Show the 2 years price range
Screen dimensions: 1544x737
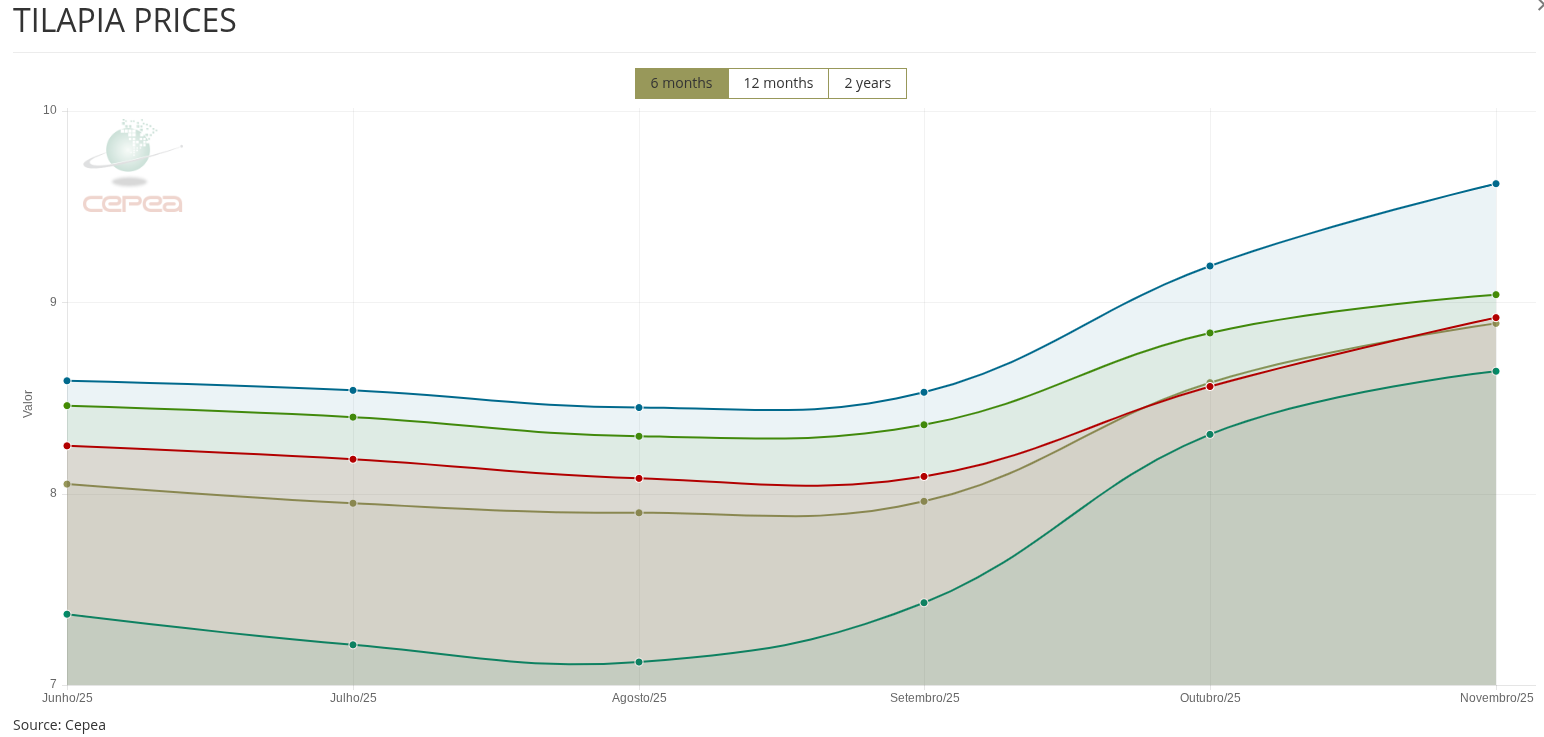tap(867, 83)
